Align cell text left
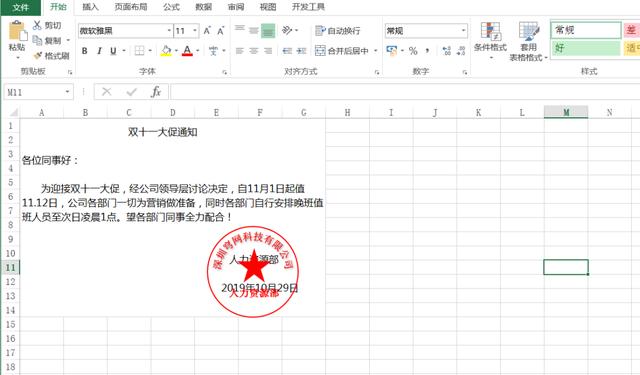Viewport: 640px width, 375px height. click(x=240, y=51)
